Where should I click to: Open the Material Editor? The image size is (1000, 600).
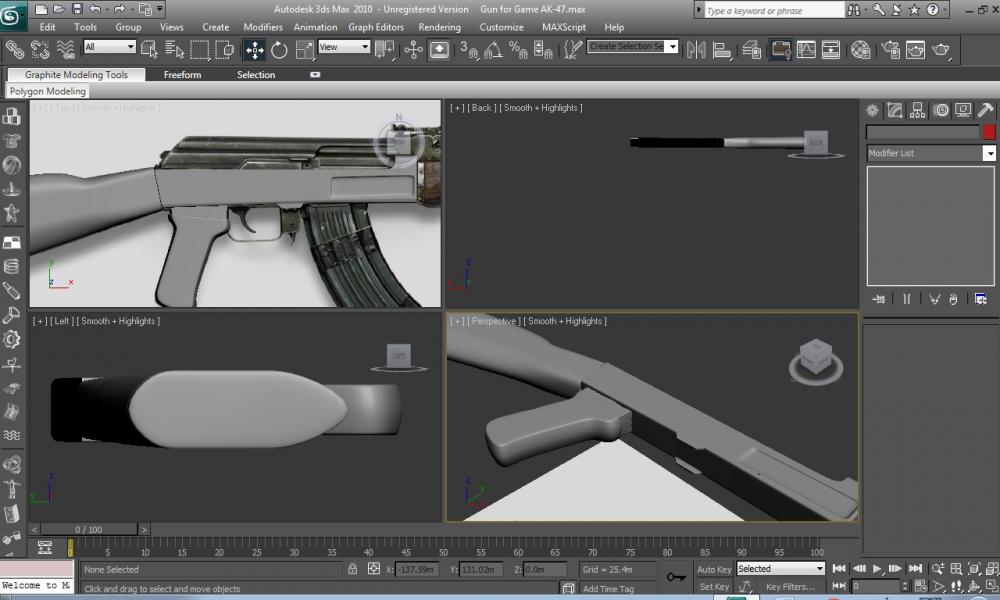860,49
